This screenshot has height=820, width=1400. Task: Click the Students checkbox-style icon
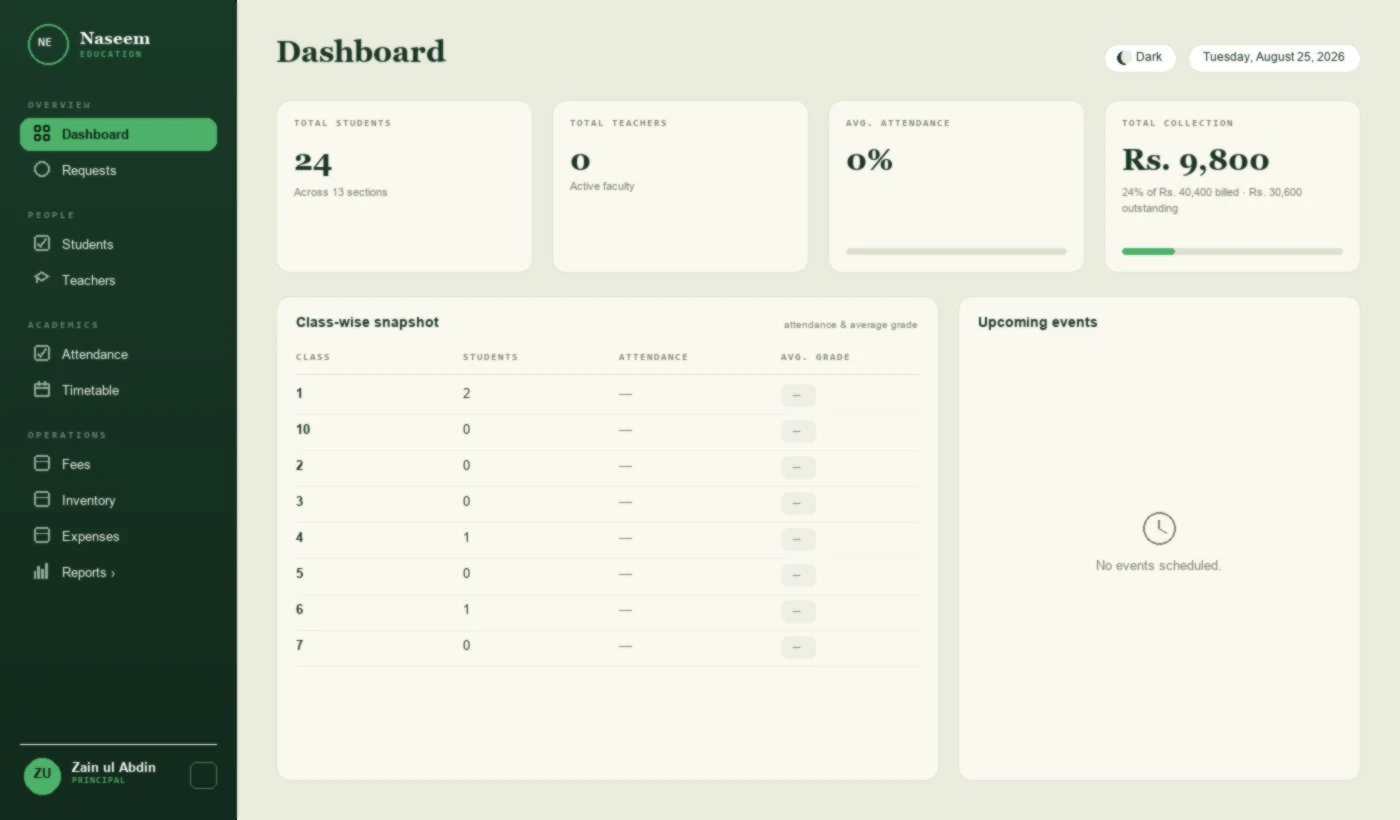[x=42, y=243]
